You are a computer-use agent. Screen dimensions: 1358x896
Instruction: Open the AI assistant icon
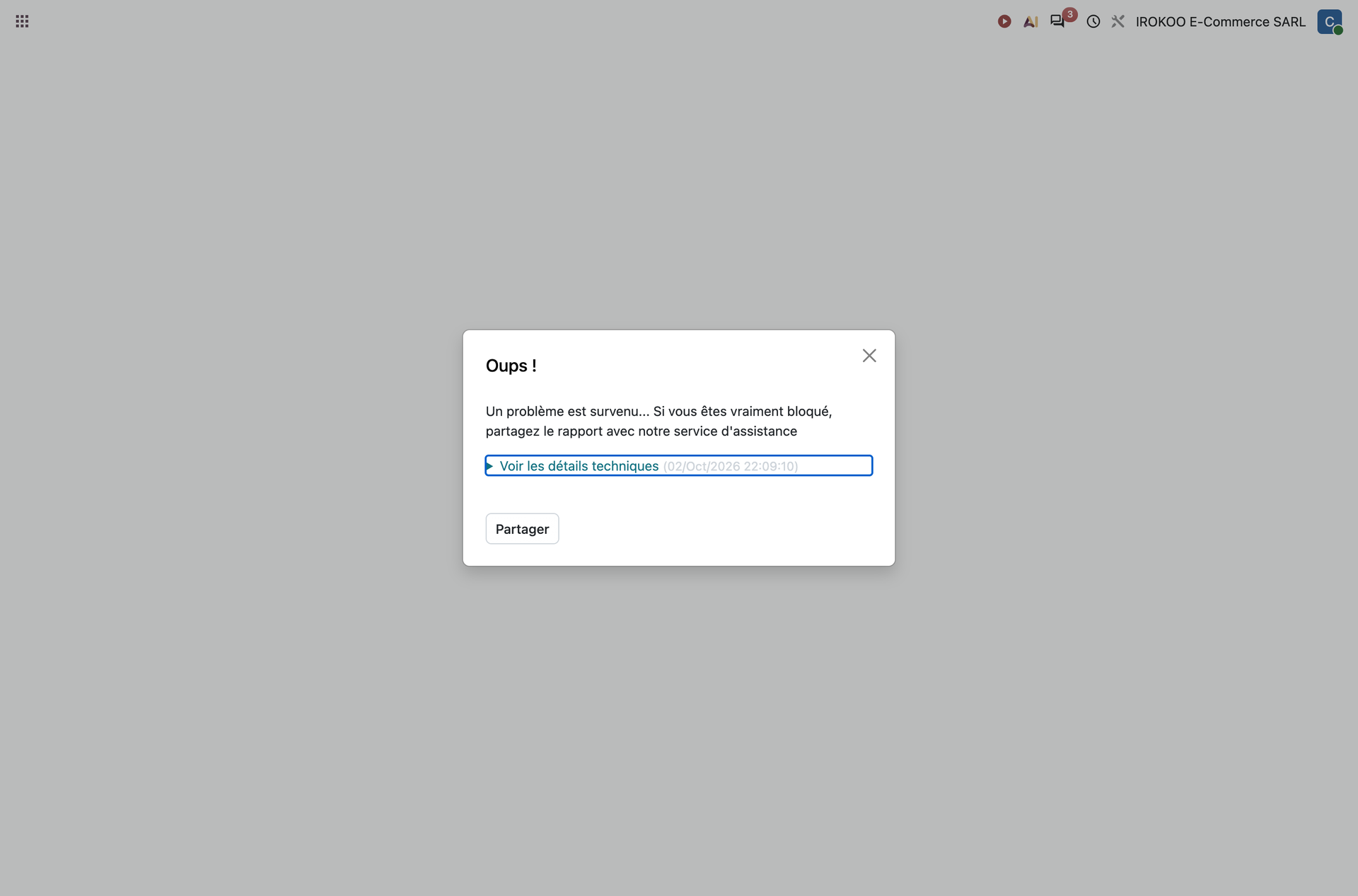pyautogui.click(x=1031, y=21)
